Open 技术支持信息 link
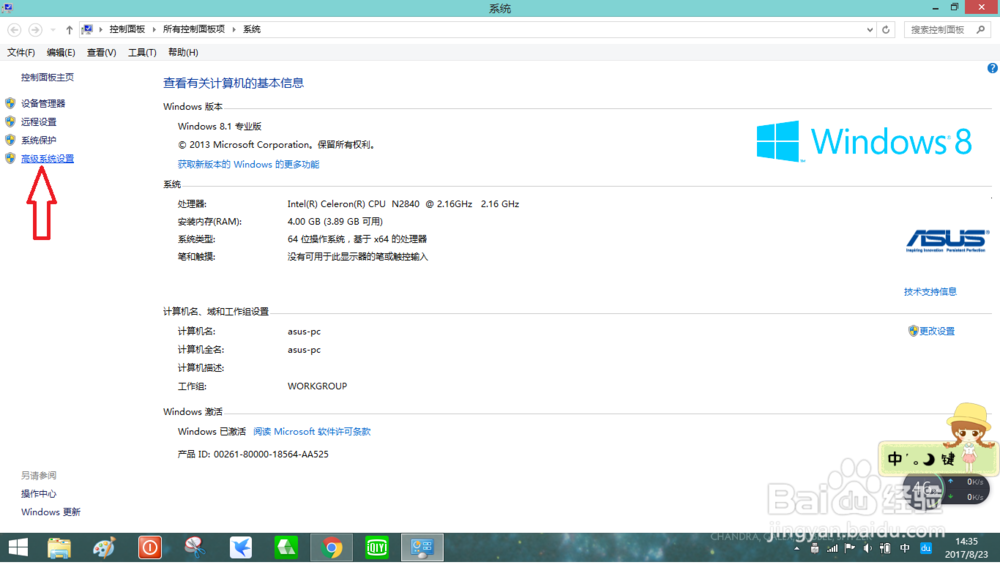 click(930, 292)
